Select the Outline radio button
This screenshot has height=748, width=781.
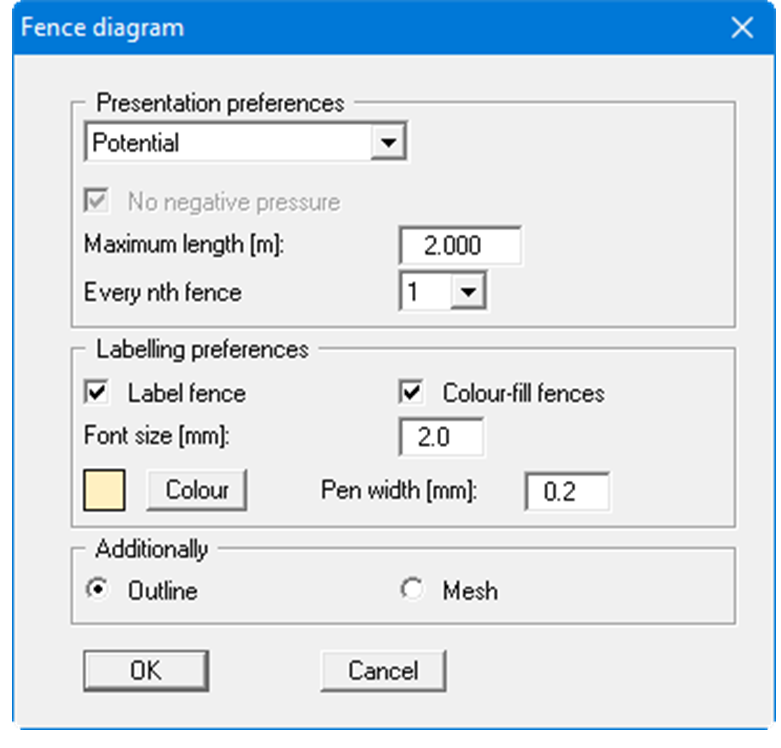click(x=97, y=590)
